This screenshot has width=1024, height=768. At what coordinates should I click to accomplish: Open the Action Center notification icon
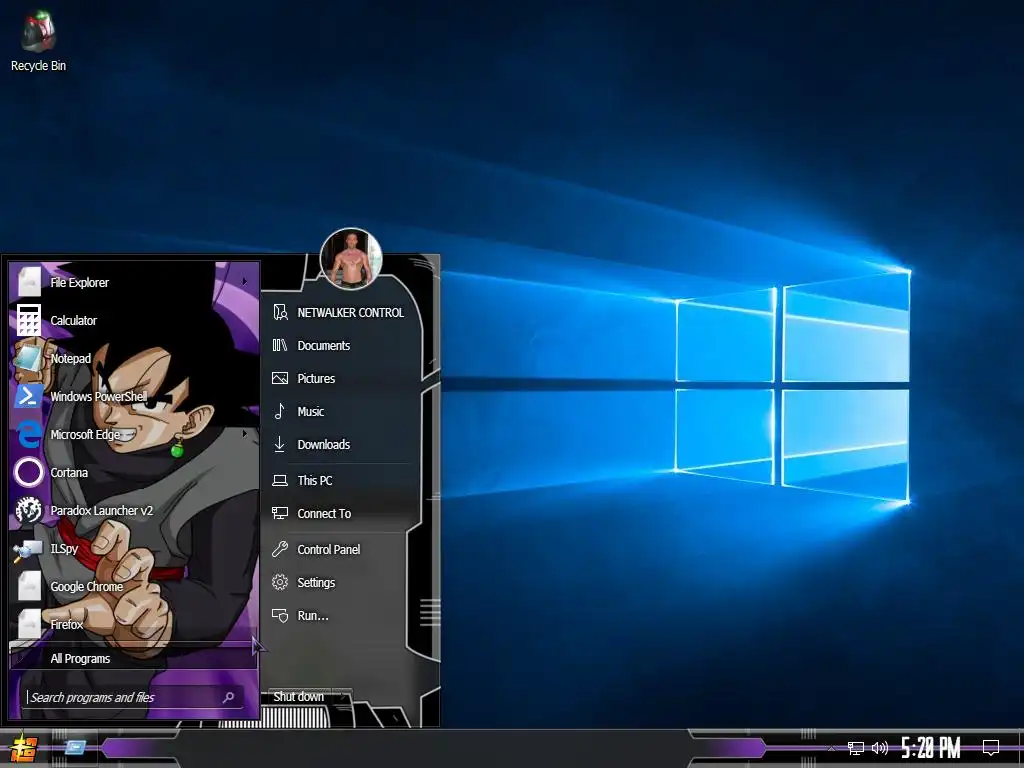(x=991, y=748)
